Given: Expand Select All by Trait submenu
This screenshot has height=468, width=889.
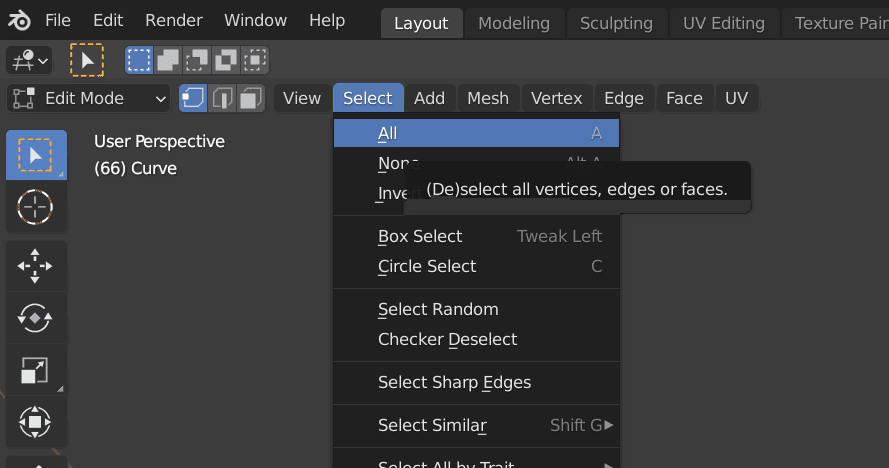Looking at the screenshot, I should point(476,463).
